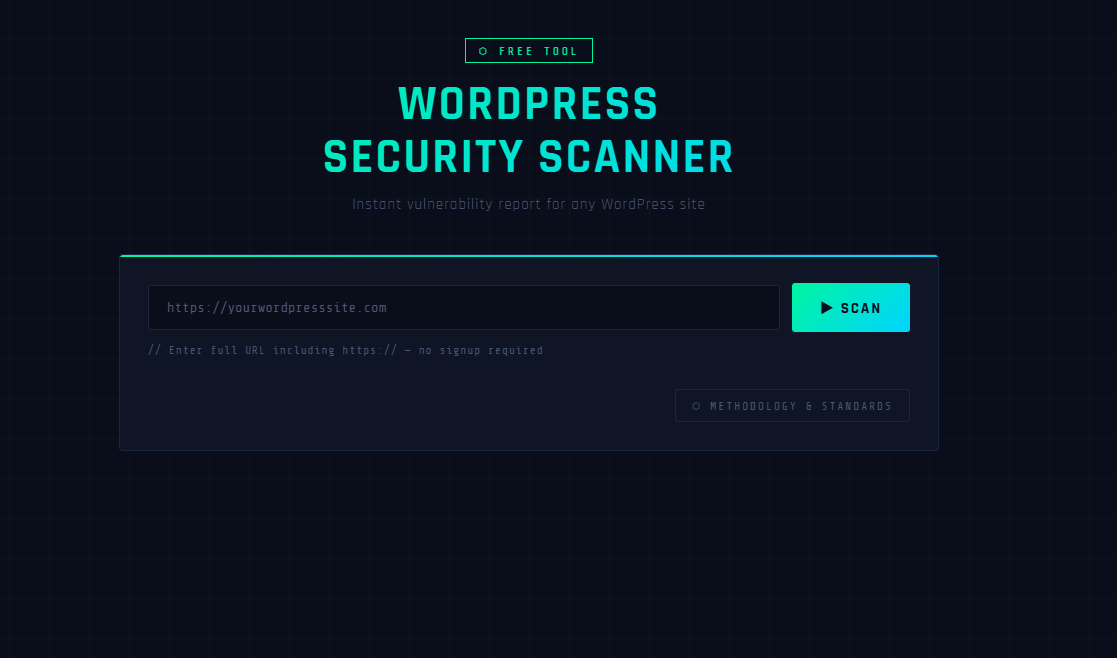Click the dark grid background below the card

coord(528,560)
